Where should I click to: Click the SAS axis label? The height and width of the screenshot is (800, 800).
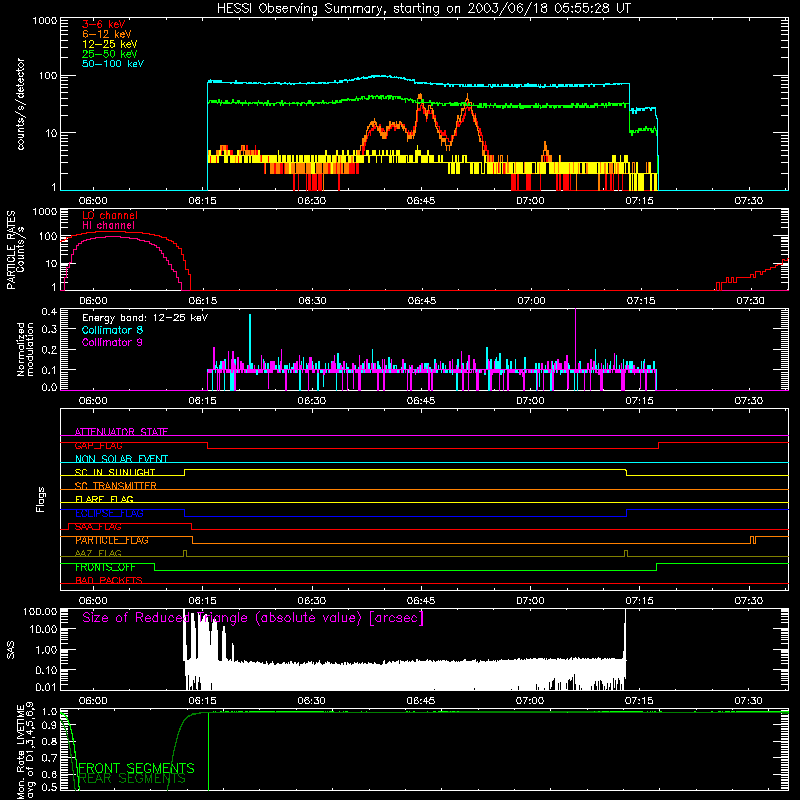tap(11, 650)
